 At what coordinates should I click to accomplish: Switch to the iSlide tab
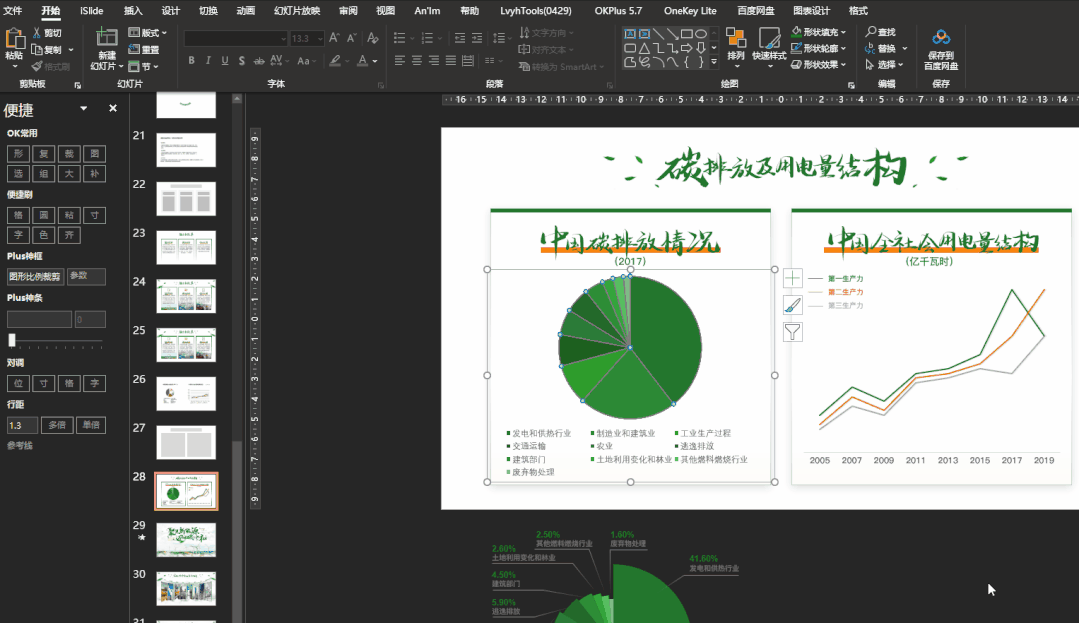point(92,10)
